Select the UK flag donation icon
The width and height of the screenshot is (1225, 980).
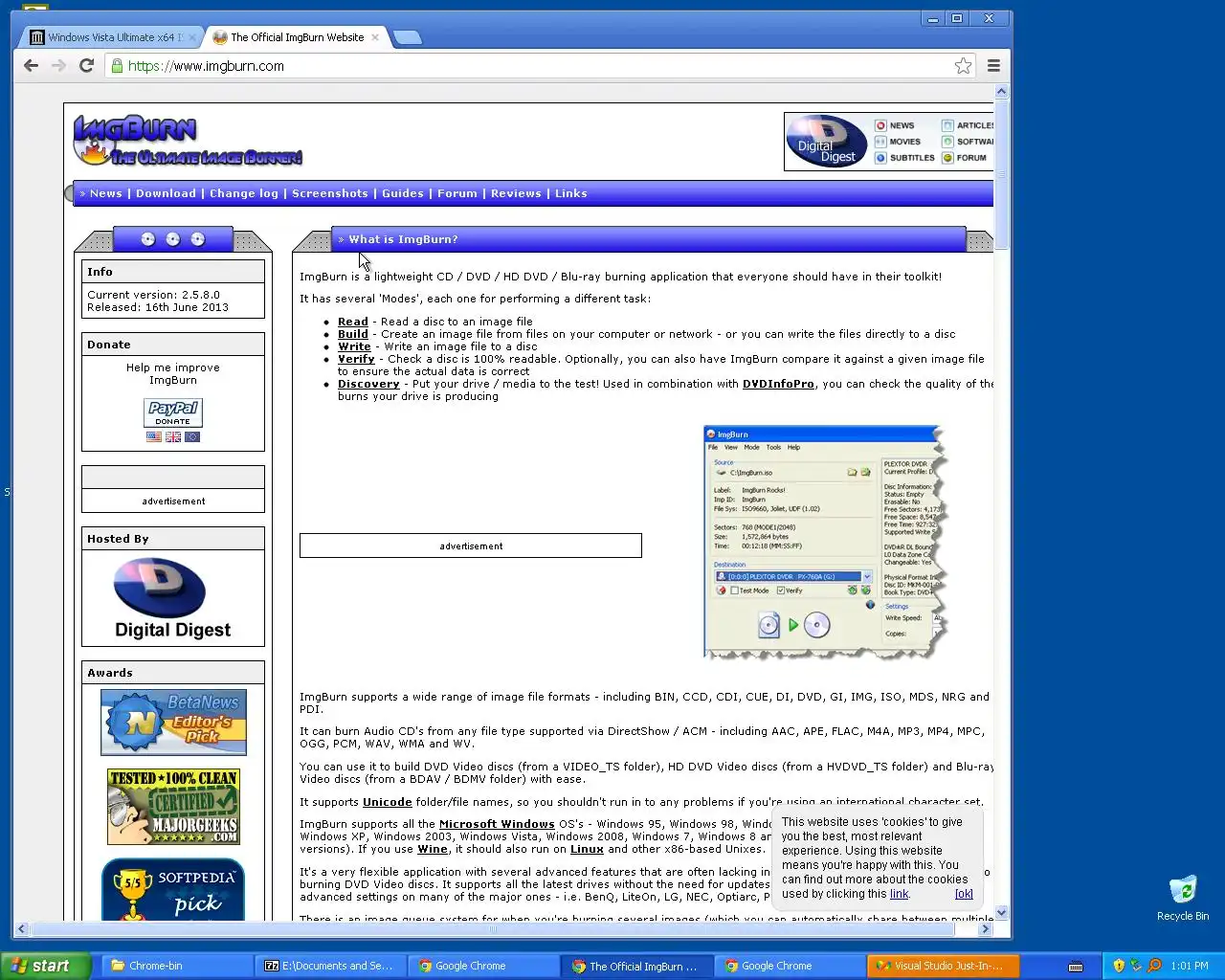pyautogui.click(x=173, y=436)
